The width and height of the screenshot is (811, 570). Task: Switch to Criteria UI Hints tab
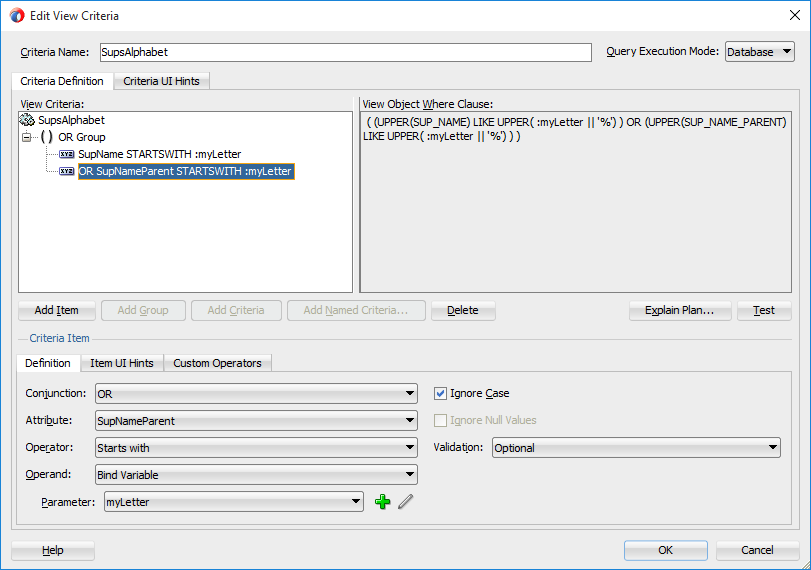pyautogui.click(x=161, y=81)
